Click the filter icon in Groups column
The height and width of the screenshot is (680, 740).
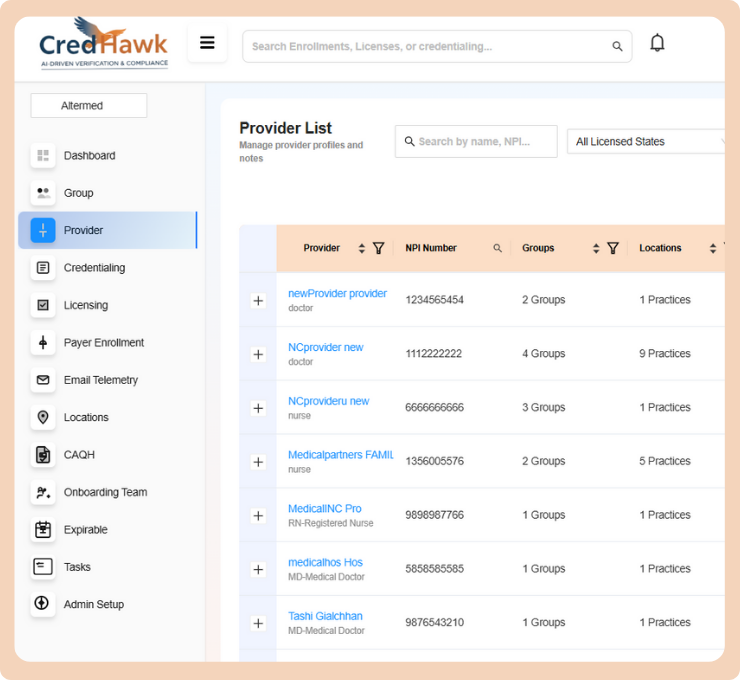(x=613, y=248)
